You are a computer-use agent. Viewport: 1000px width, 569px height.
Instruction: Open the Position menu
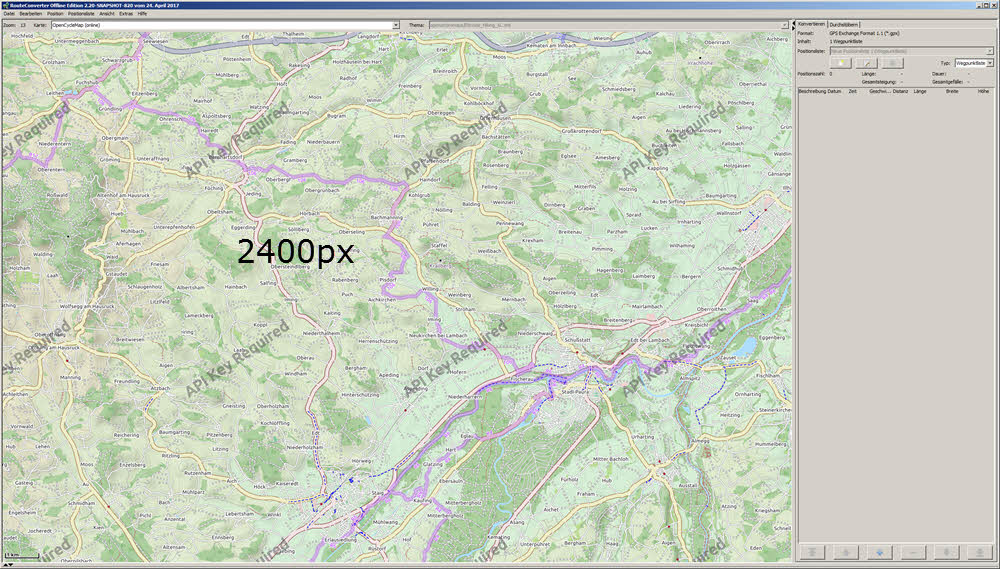[x=55, y=13]
